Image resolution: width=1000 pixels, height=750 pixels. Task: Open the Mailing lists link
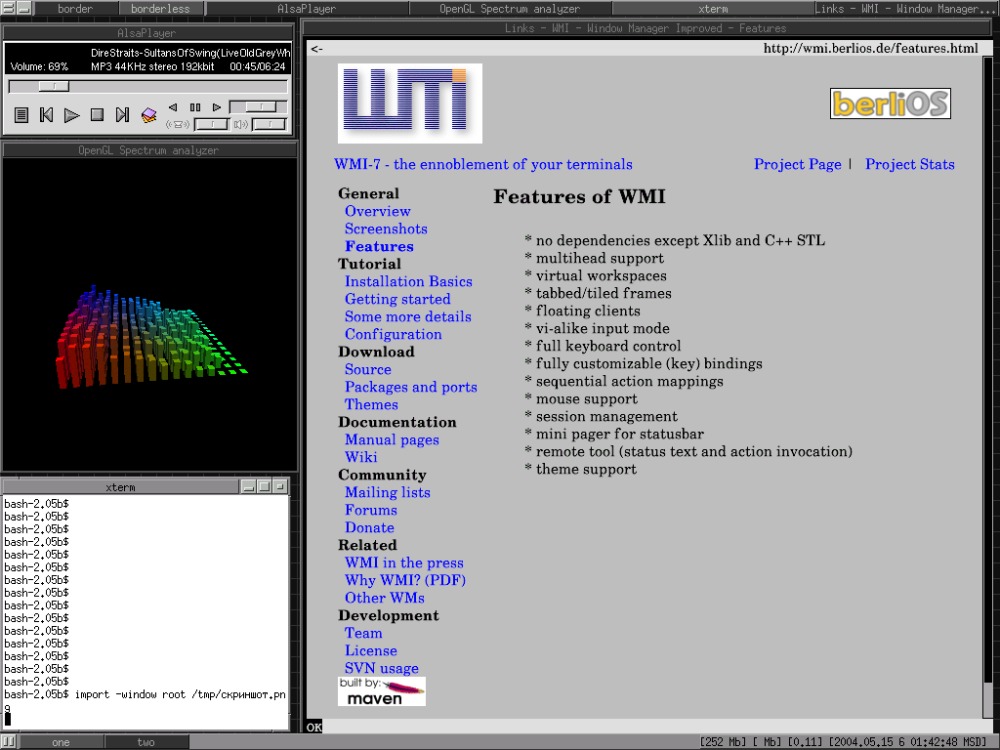coord(387,492)
